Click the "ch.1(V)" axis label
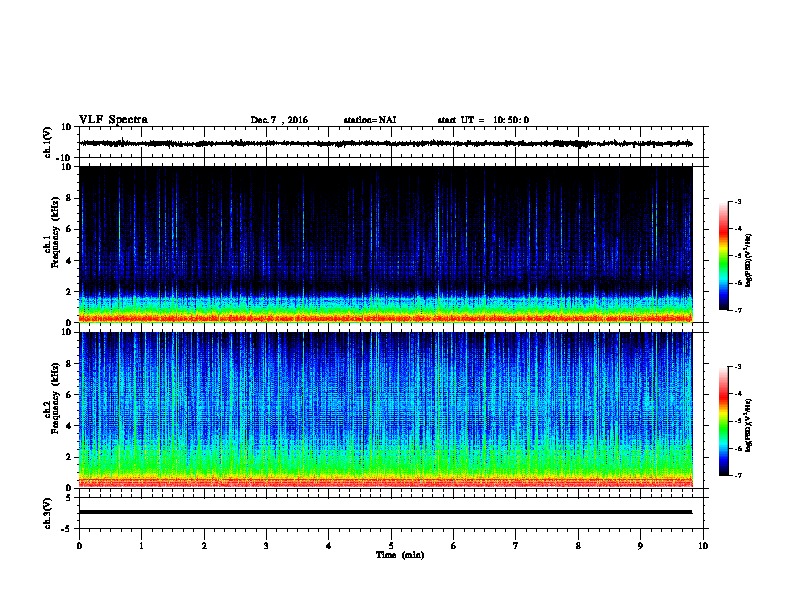This screenshot has height=612, width=792. (x=48, y=142)
